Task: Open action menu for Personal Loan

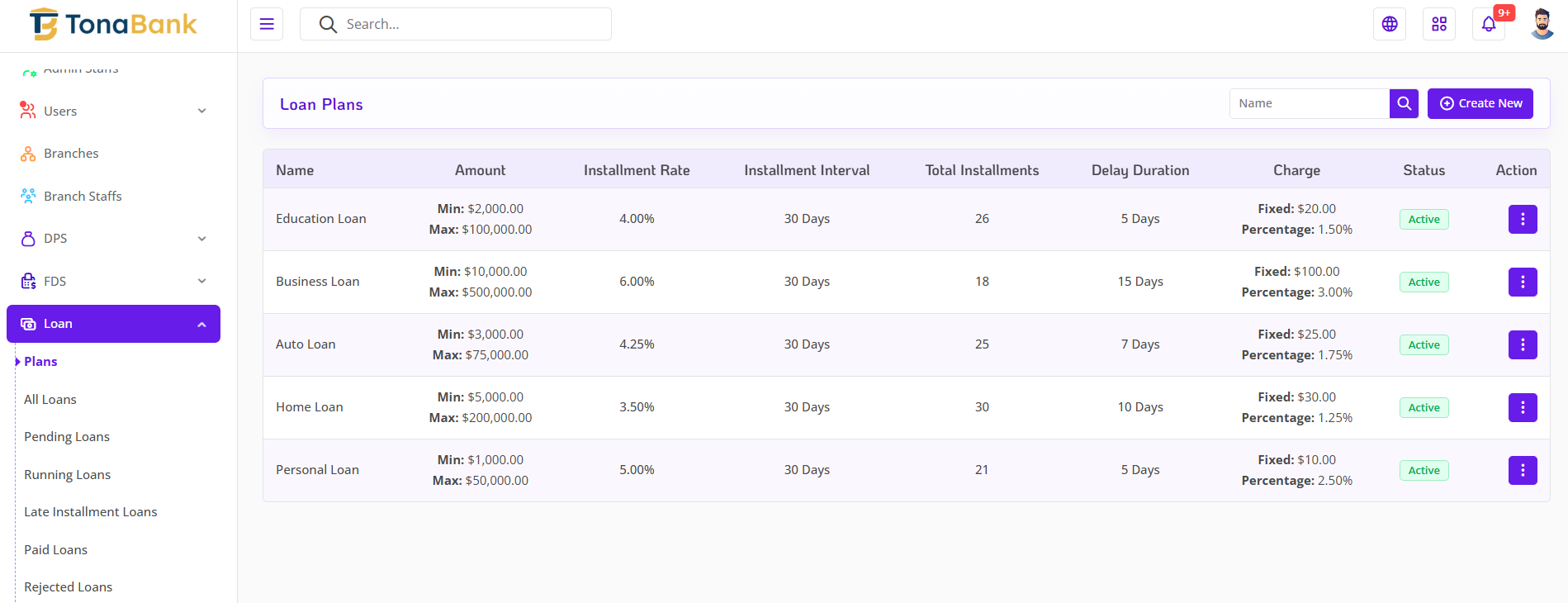Action: (x=1522, y=470)
